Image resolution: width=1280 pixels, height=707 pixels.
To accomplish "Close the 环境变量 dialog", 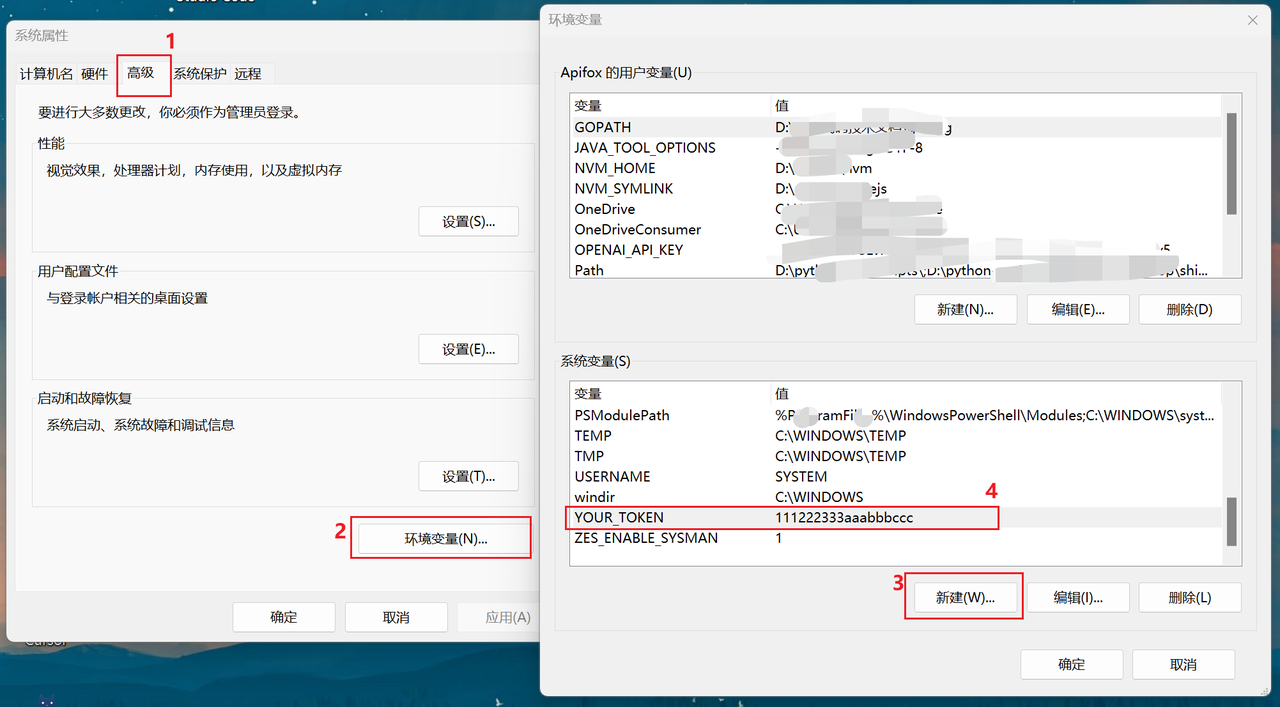I will [x=1252, y=20].
